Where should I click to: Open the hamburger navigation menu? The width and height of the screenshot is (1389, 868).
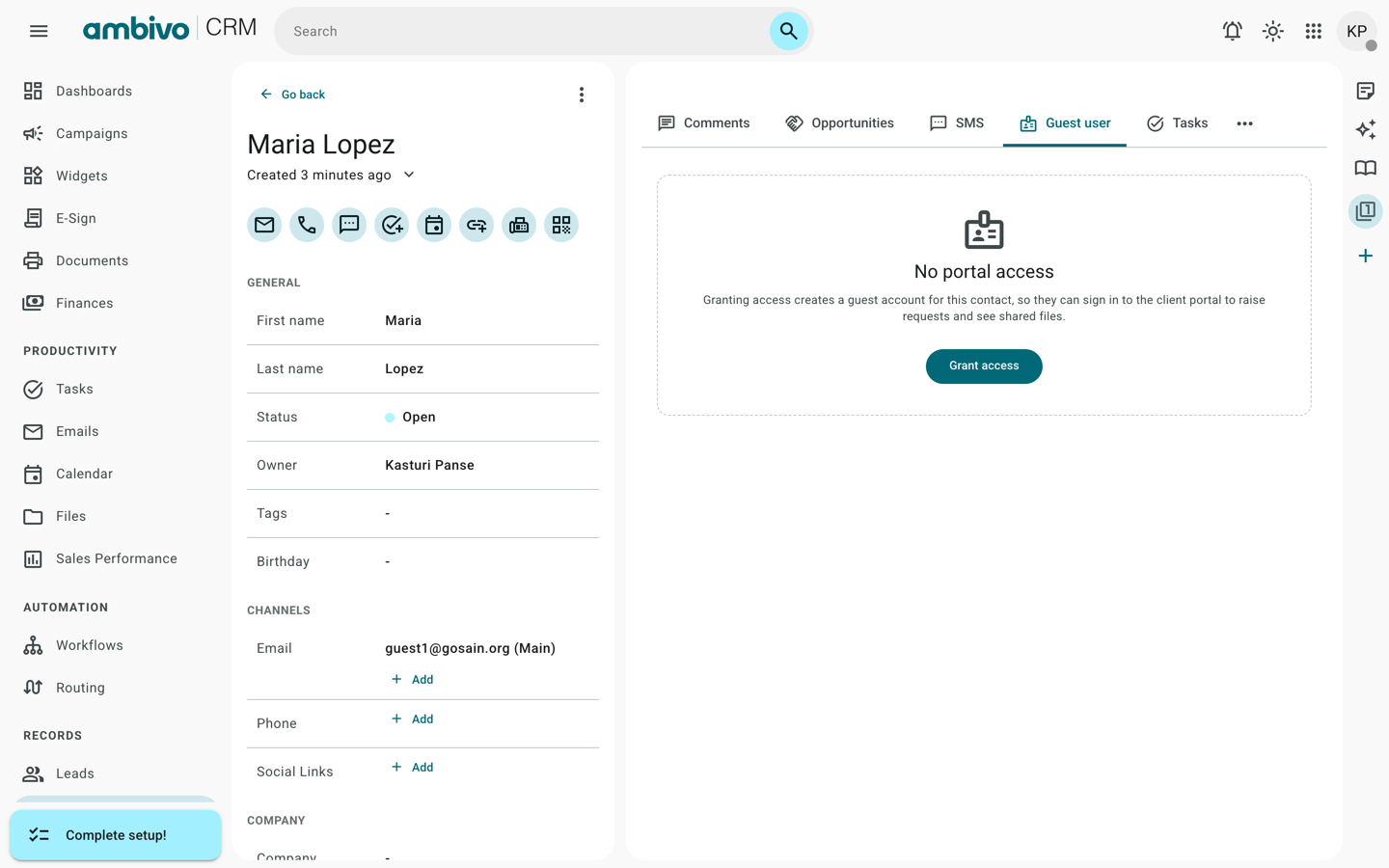[39, 31]
